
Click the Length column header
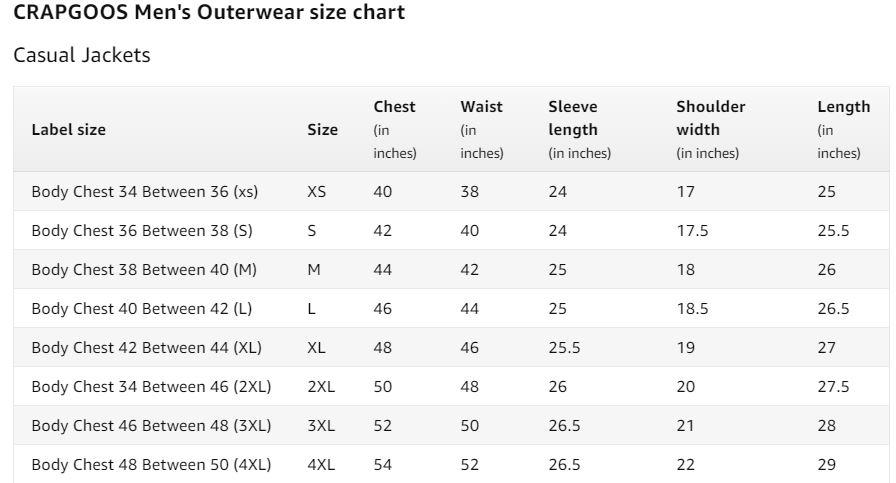[843, 107]
